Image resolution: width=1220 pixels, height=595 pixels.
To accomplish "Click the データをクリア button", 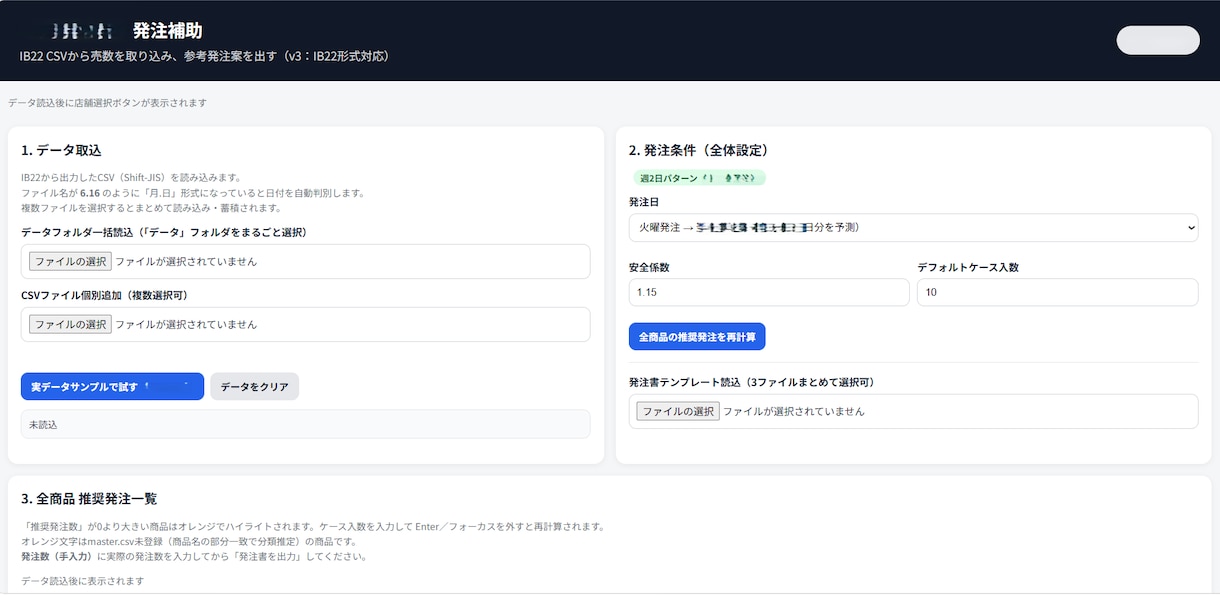I will [x=254, y=386].
